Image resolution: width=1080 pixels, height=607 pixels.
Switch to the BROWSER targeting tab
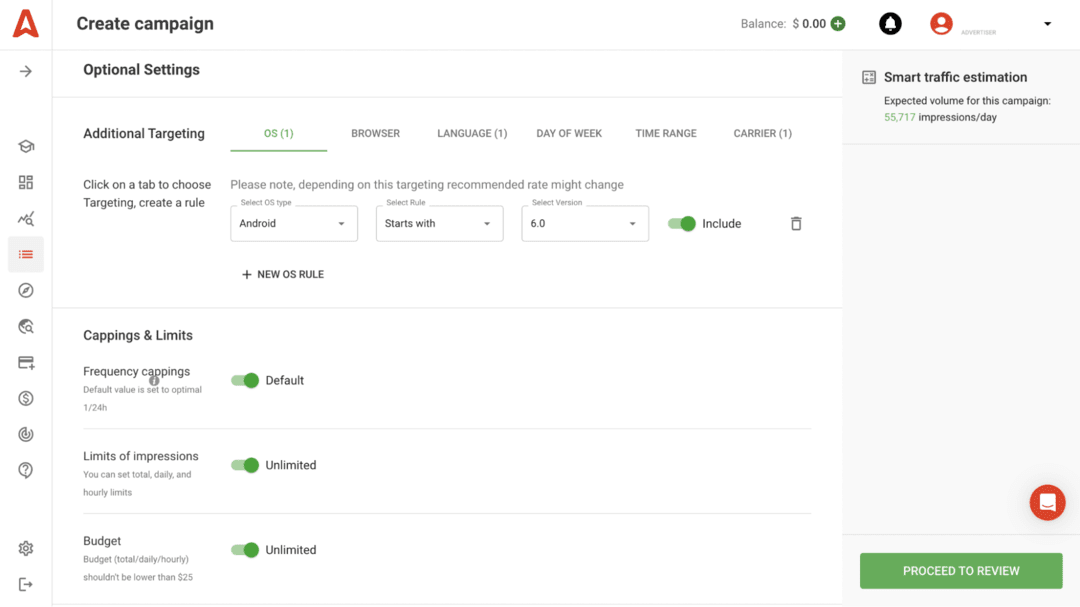tap(375, 133)
